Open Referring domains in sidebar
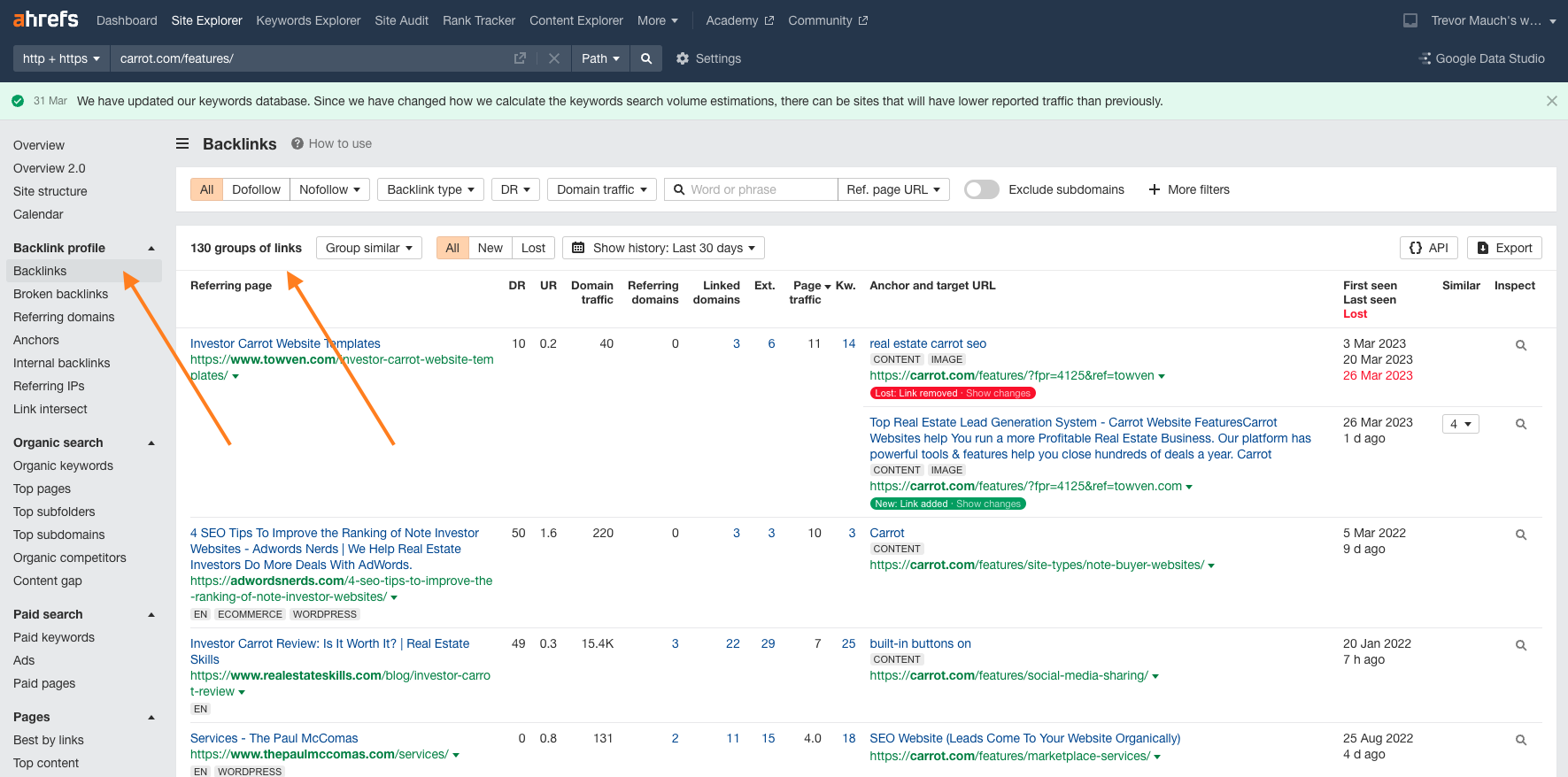This screenshot has height=777, width=1568. click(64, 317)
